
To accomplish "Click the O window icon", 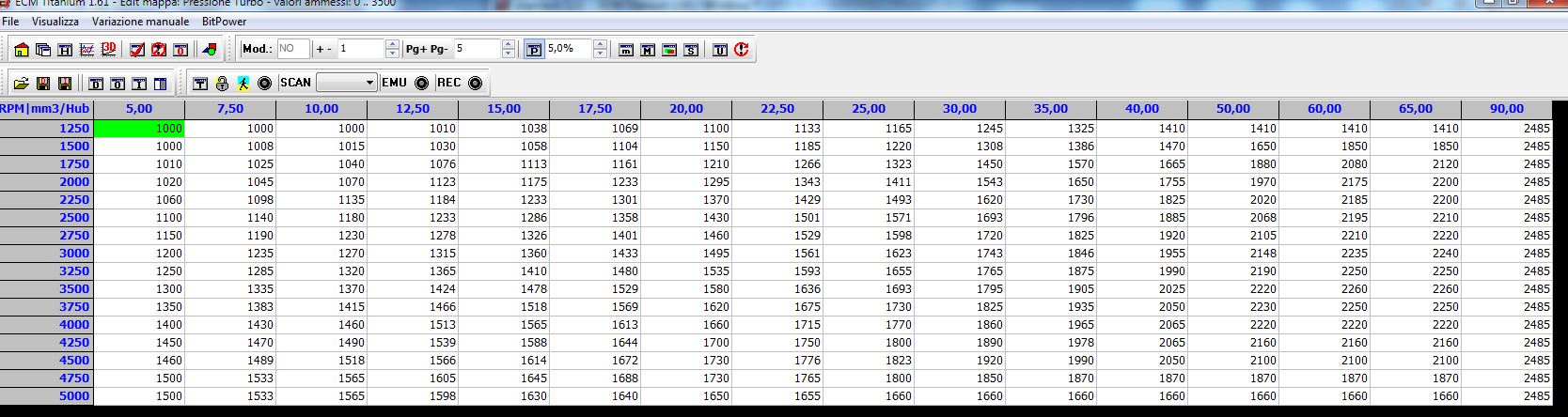I will coord(118,84).
